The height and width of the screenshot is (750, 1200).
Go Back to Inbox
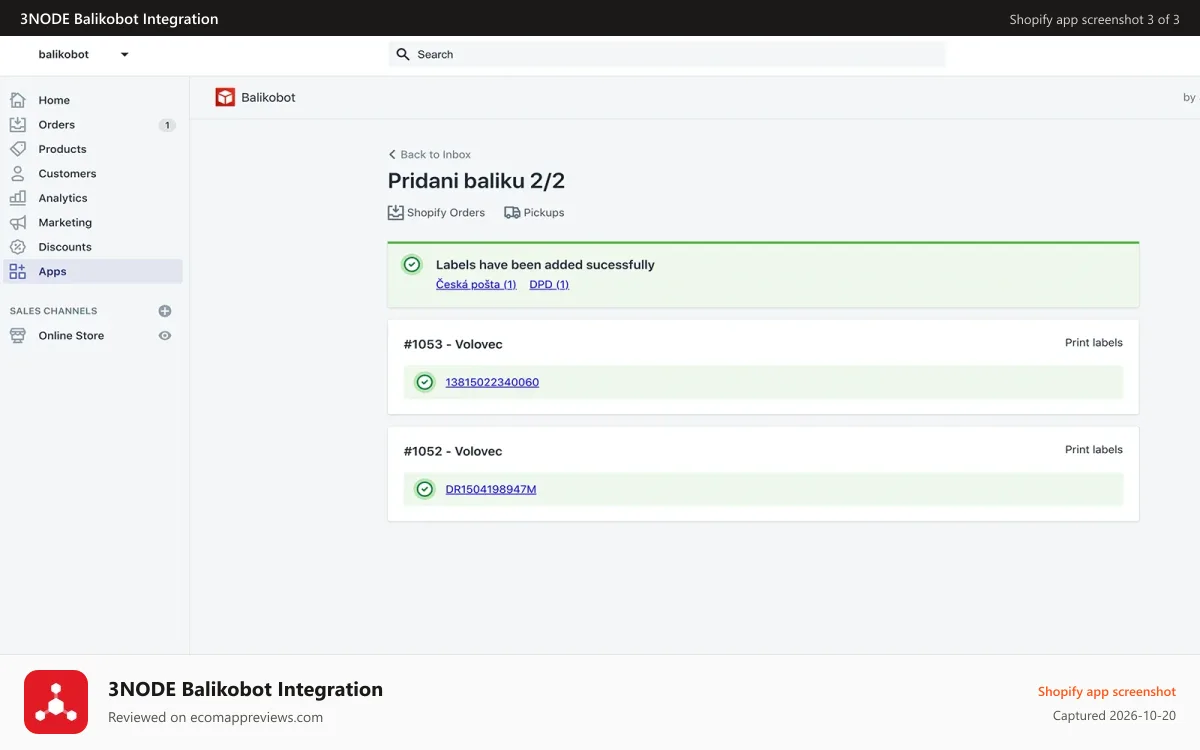pos(429,155)
